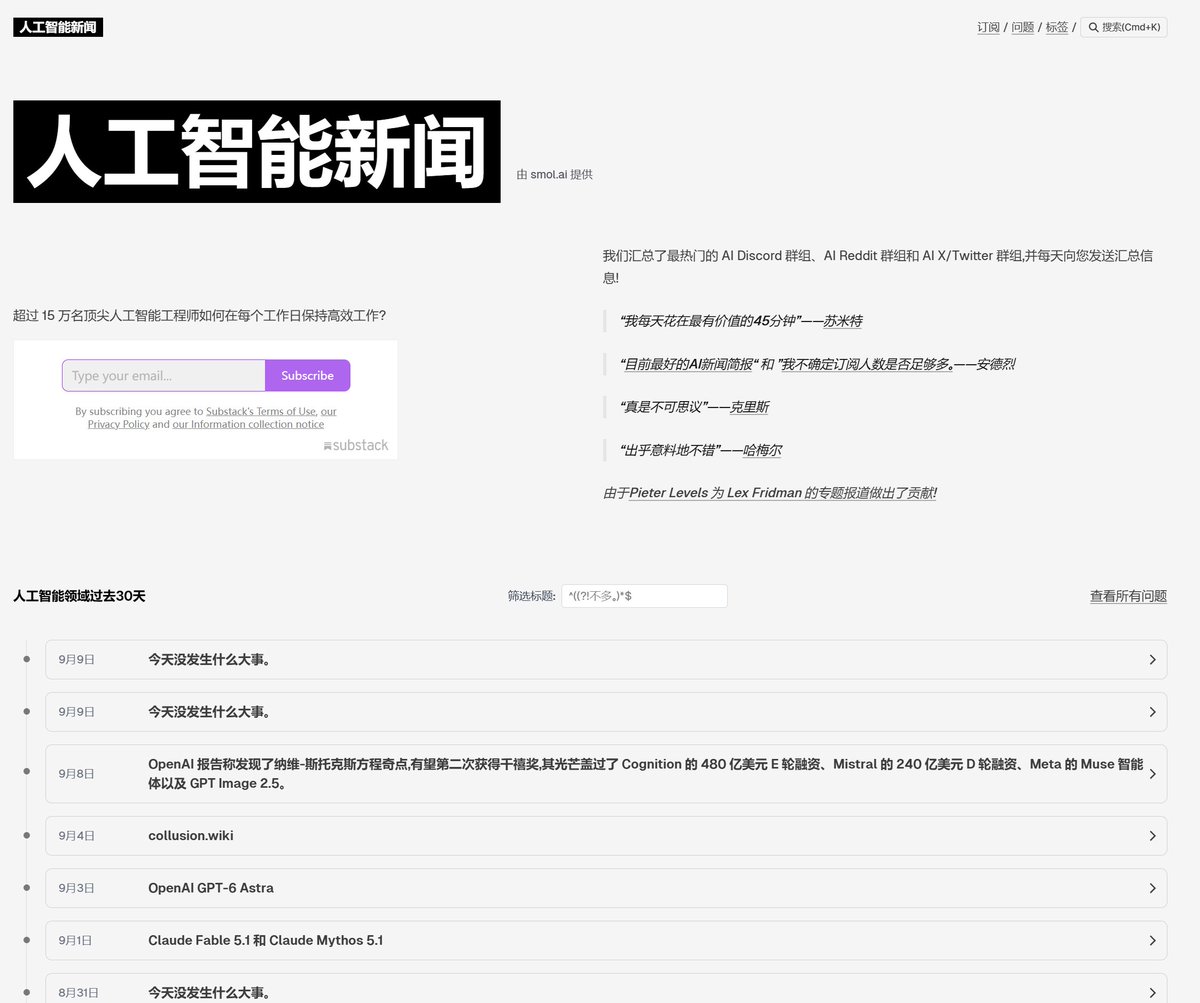
Task: Open the Privacy Policy link
Action: pos(118,424)
